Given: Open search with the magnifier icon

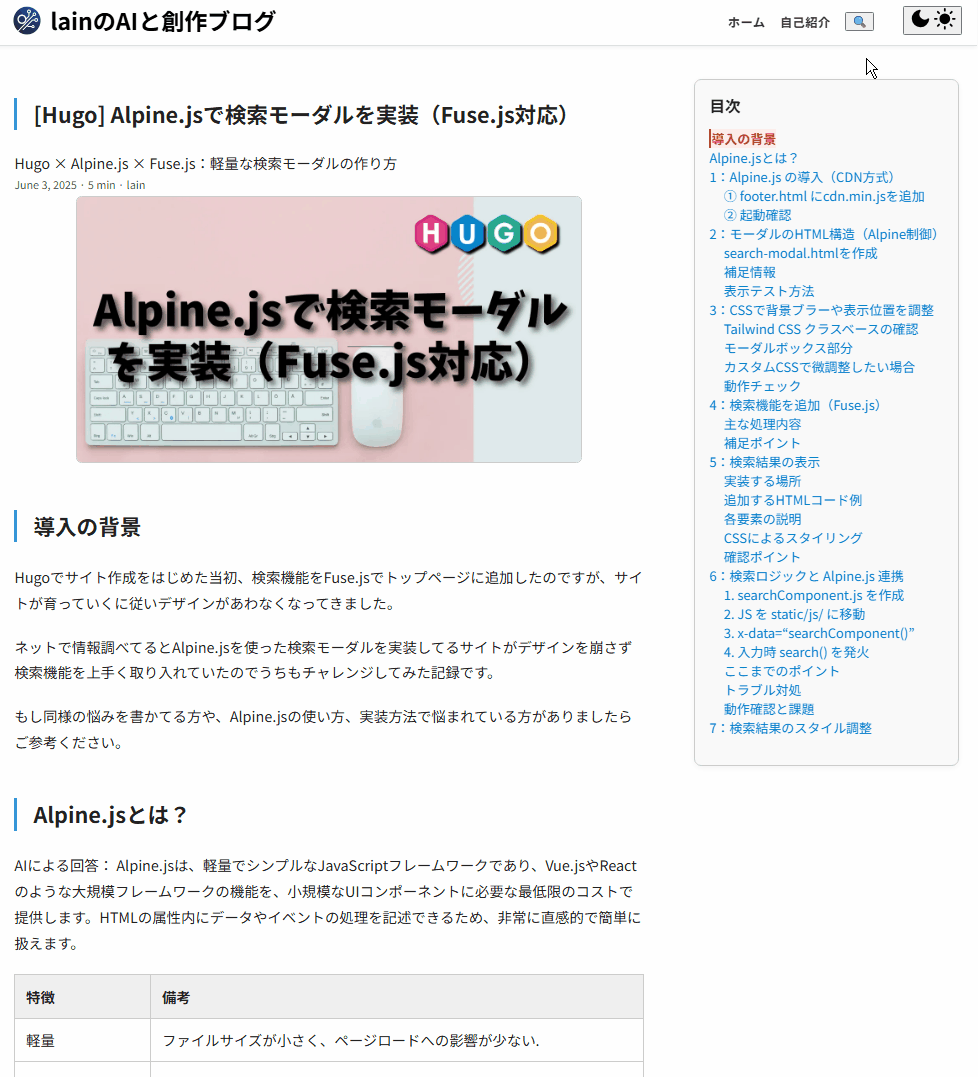Looking at the screenshot, I should click(x=859, y=22).
